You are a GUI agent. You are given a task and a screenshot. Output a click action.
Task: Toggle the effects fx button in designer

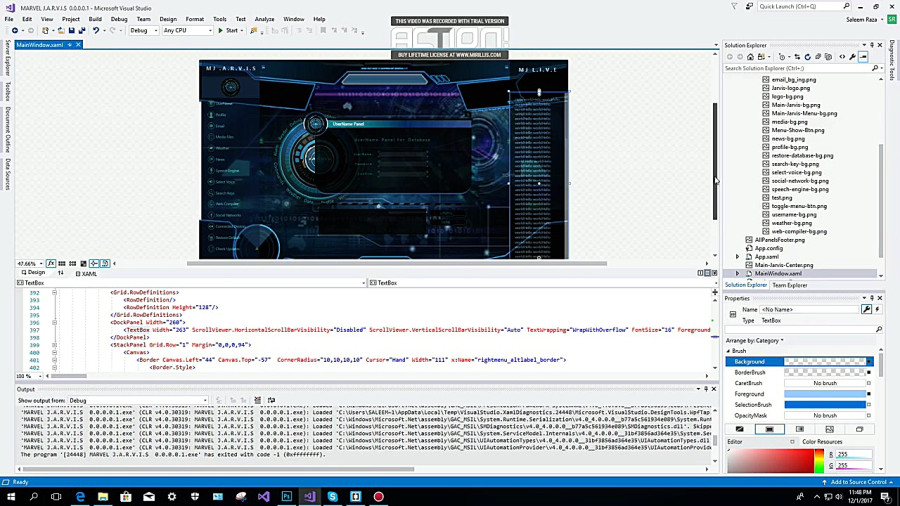point(51,263)
